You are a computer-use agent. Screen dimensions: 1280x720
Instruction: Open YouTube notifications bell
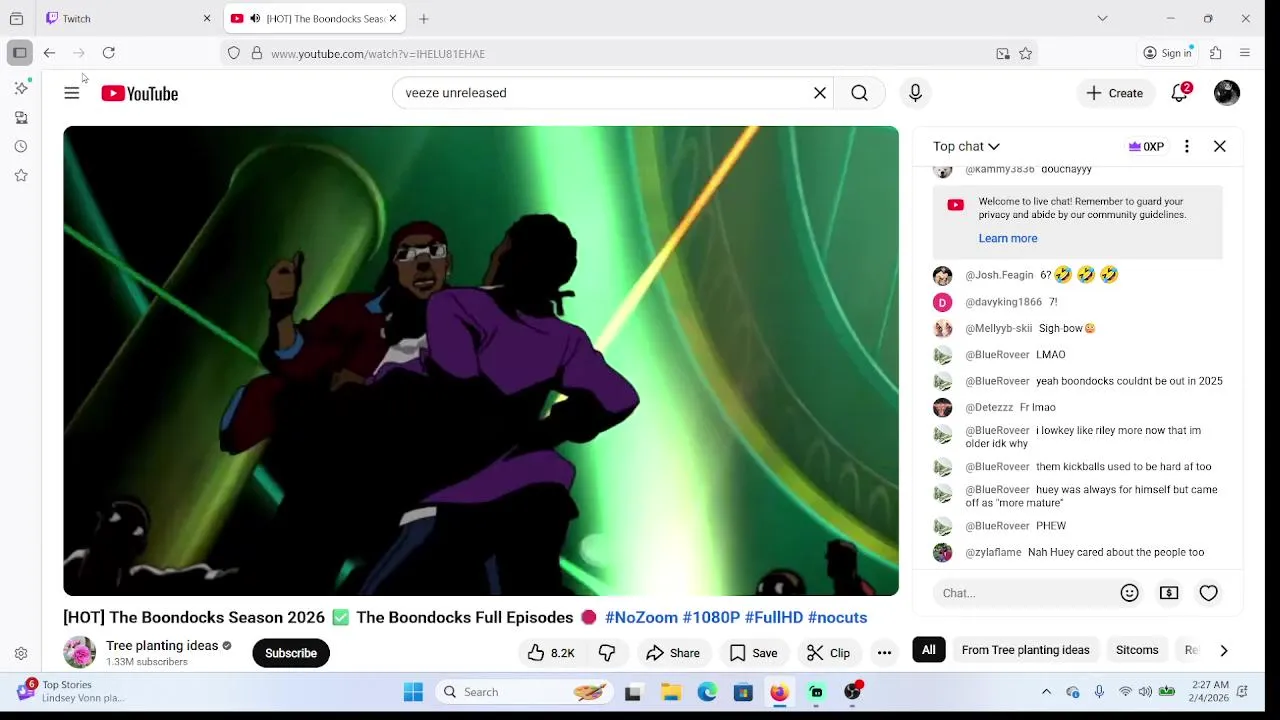click(x=1180, y=93)
